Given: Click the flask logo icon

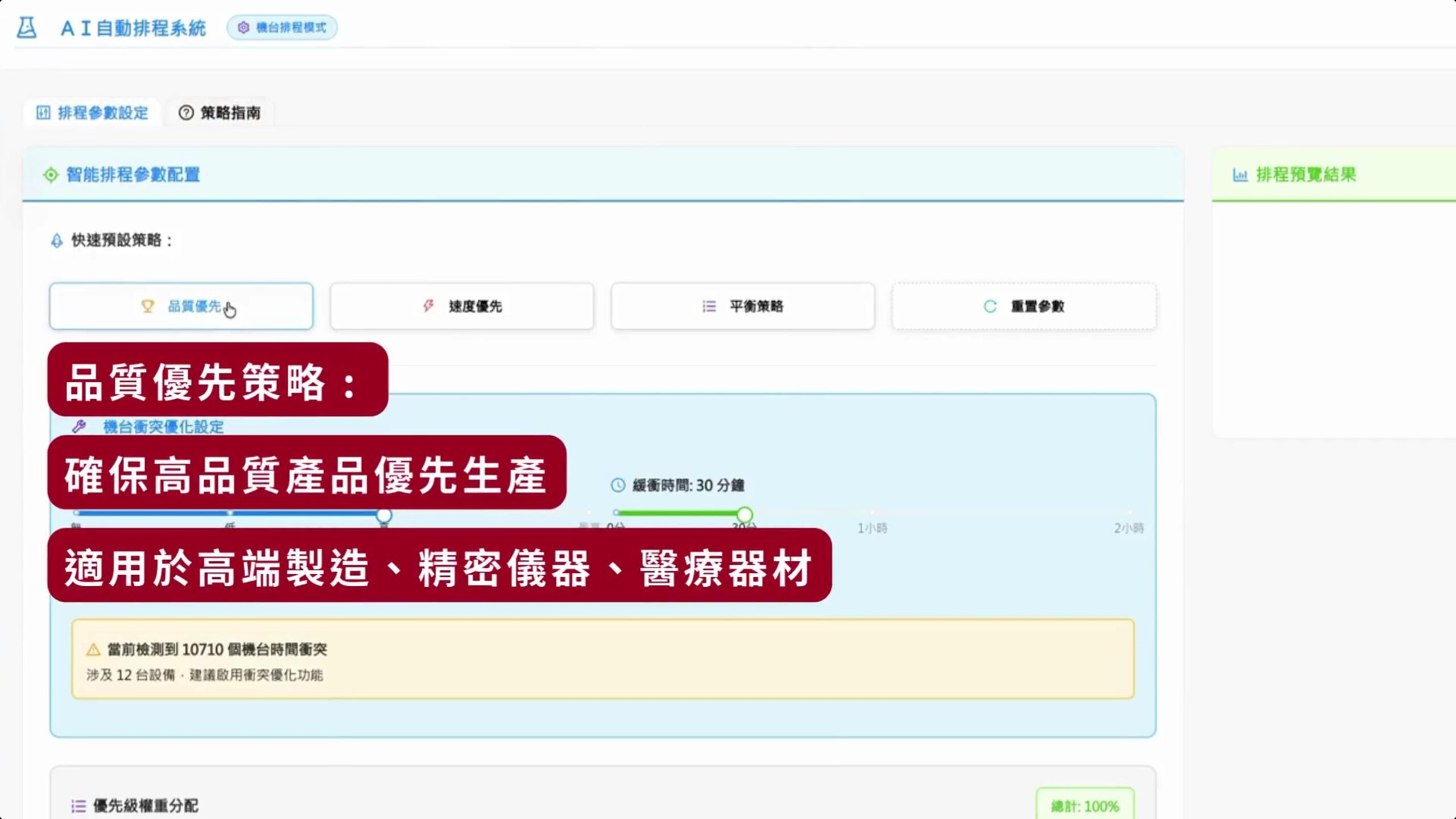Looking at the screenshot, I should click(x=26, y=27).
